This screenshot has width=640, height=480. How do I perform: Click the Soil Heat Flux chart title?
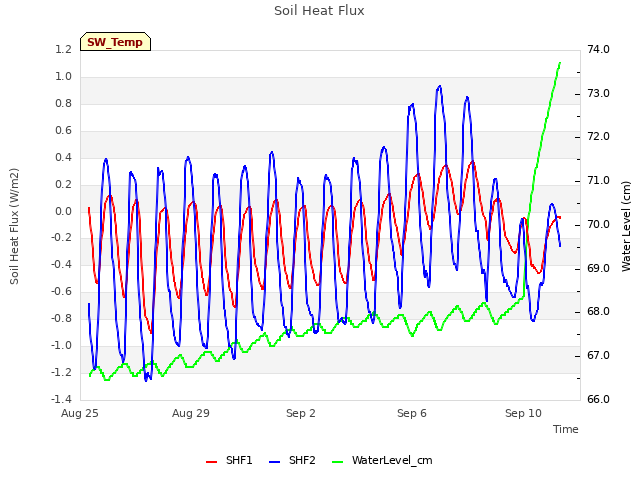[x=319, y=11]
